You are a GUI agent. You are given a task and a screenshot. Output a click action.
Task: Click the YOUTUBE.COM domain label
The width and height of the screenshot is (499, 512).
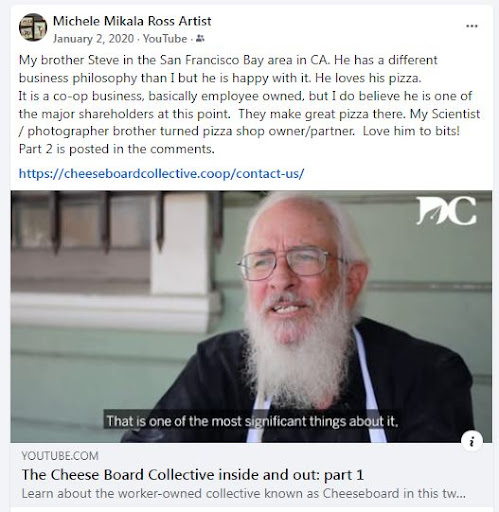tap(60, 456)
